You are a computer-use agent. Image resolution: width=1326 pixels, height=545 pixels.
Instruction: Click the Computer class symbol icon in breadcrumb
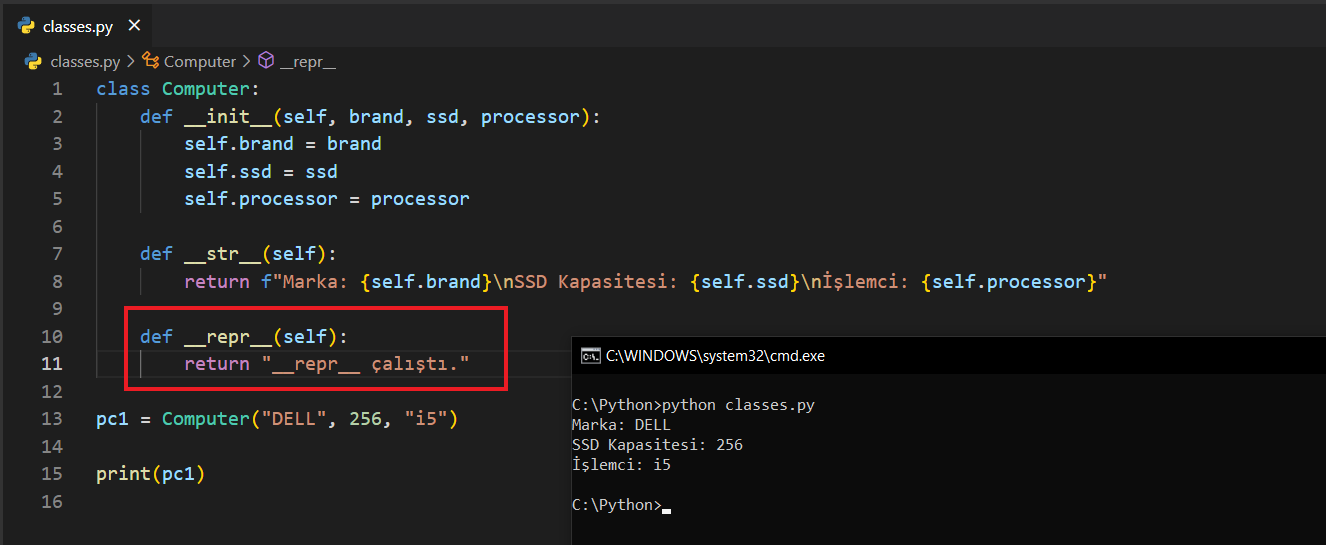click(151, 61)
